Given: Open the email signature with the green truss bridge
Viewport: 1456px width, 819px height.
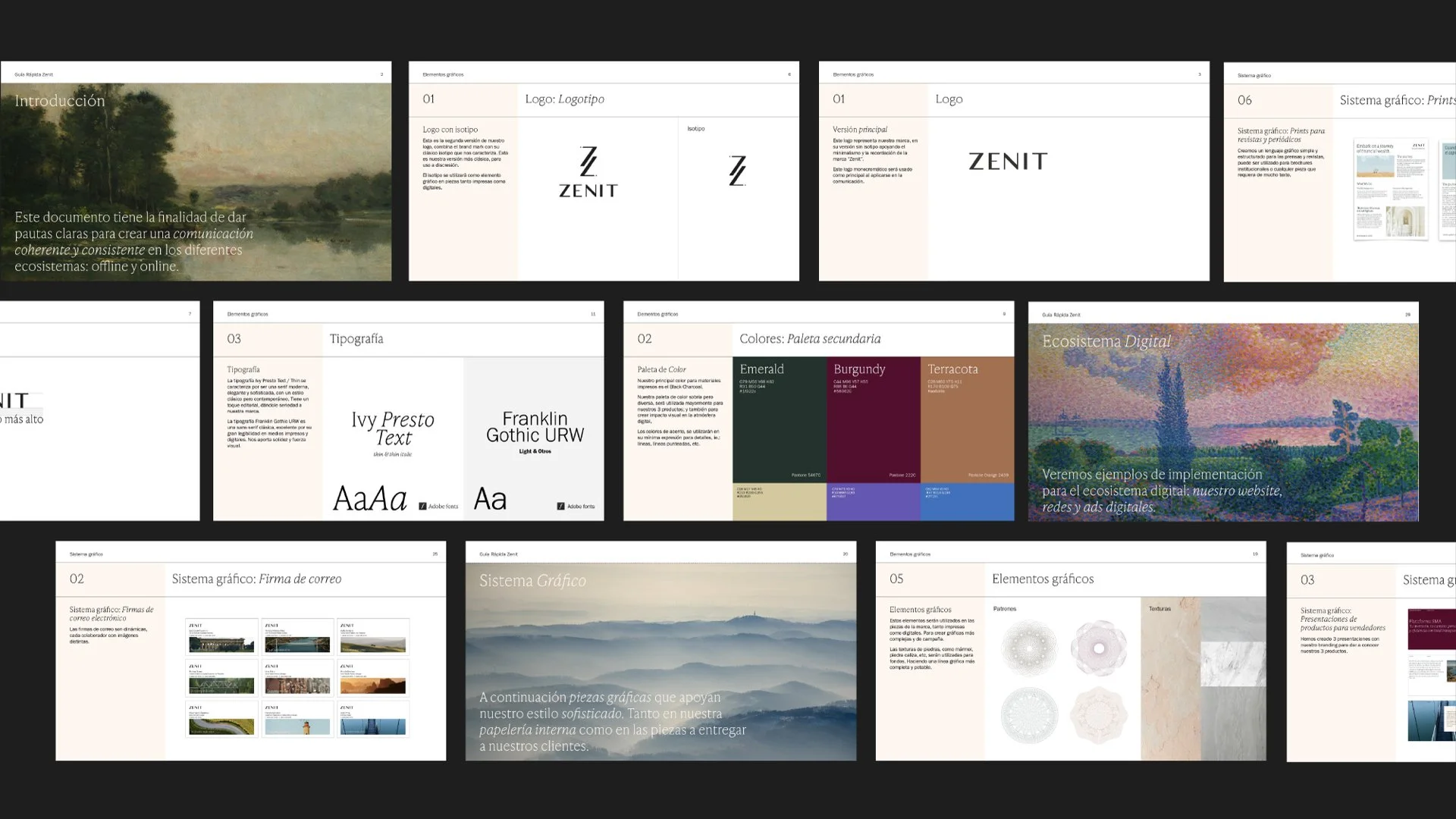Looking at the screenshot, I should point(221,677).
